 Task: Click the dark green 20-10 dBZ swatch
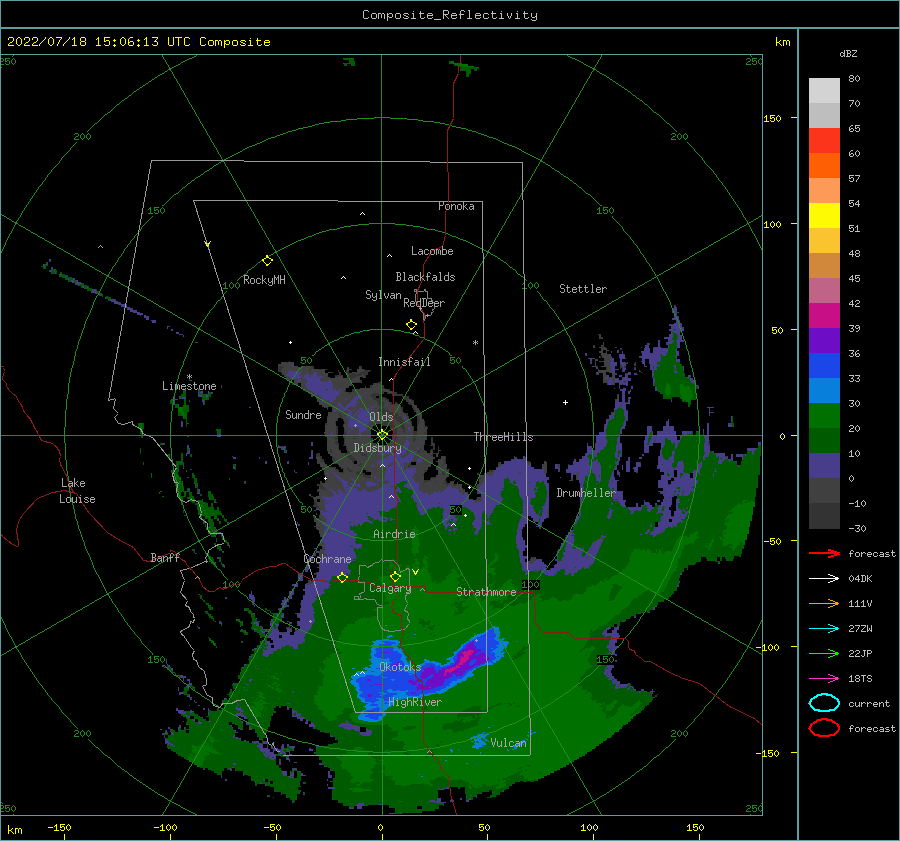[x=824, y=440]
